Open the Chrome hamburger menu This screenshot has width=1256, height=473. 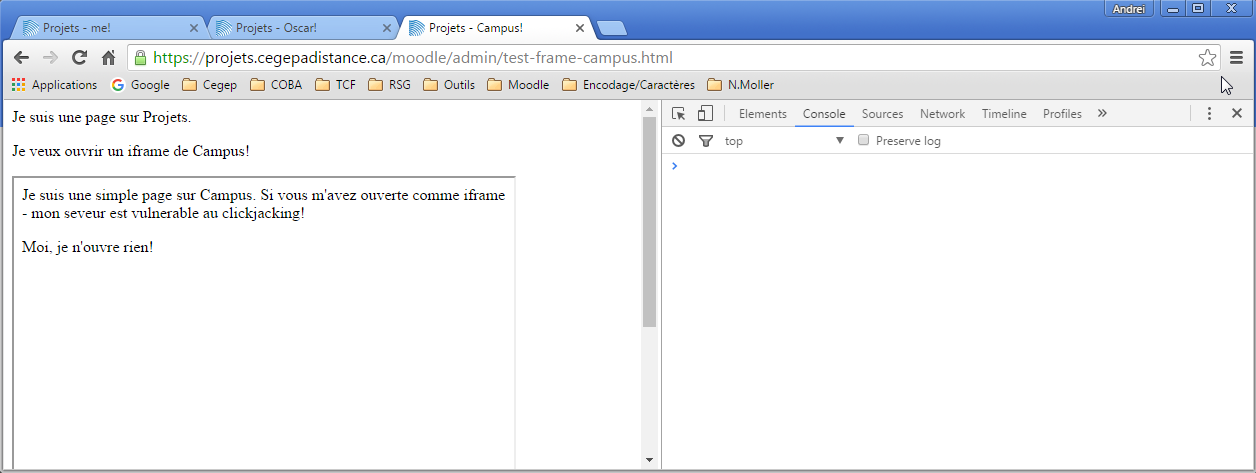pos(1237,58)
